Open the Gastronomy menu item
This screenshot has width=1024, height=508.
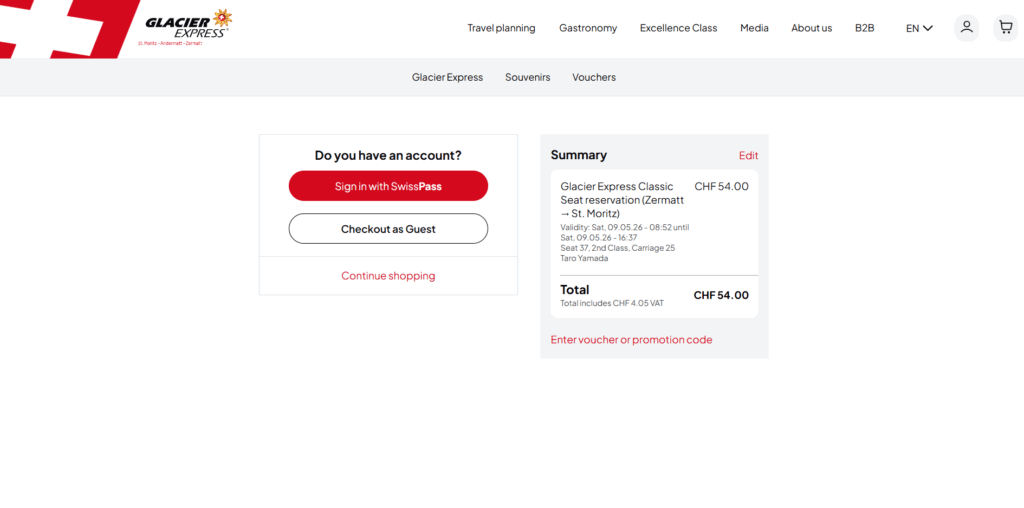pyautogui.click(x=588, y=28)
